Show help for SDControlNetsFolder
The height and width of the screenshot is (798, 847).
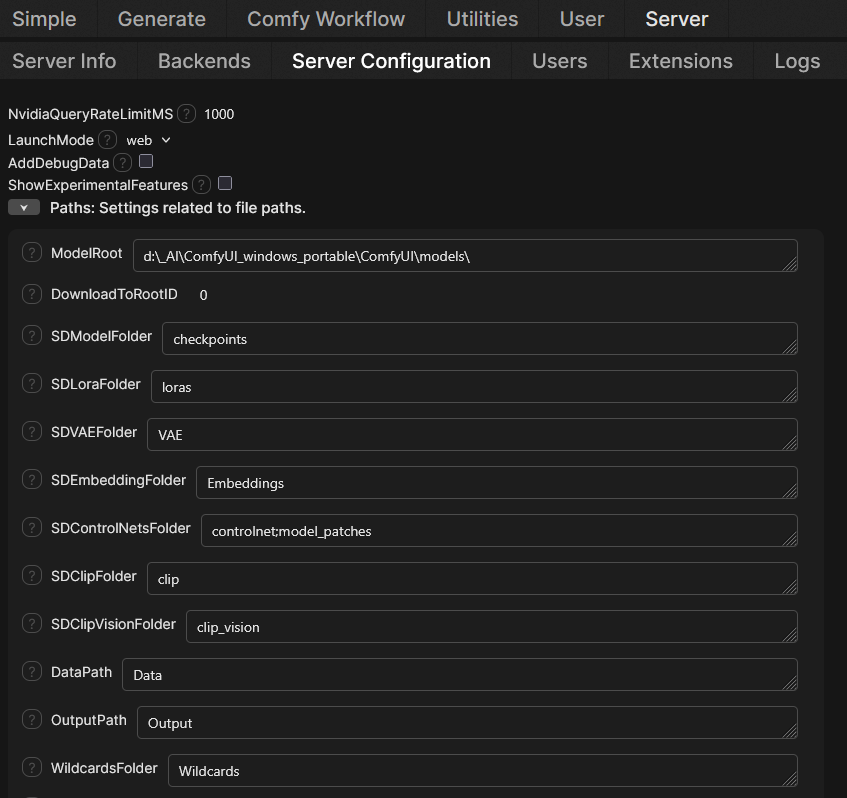(x=32, y=528)
